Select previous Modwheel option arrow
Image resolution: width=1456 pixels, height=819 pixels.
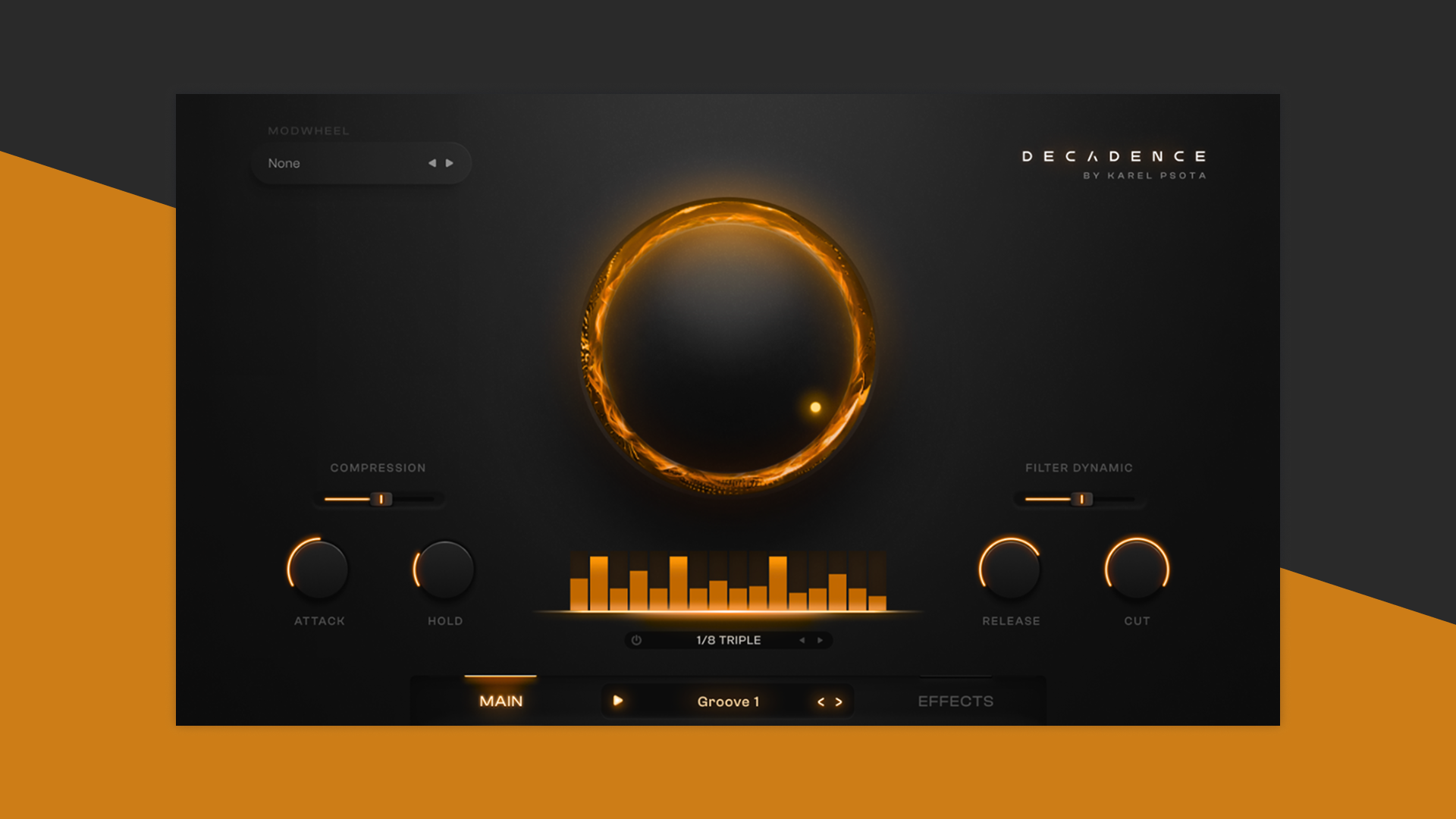pos(431,163)
